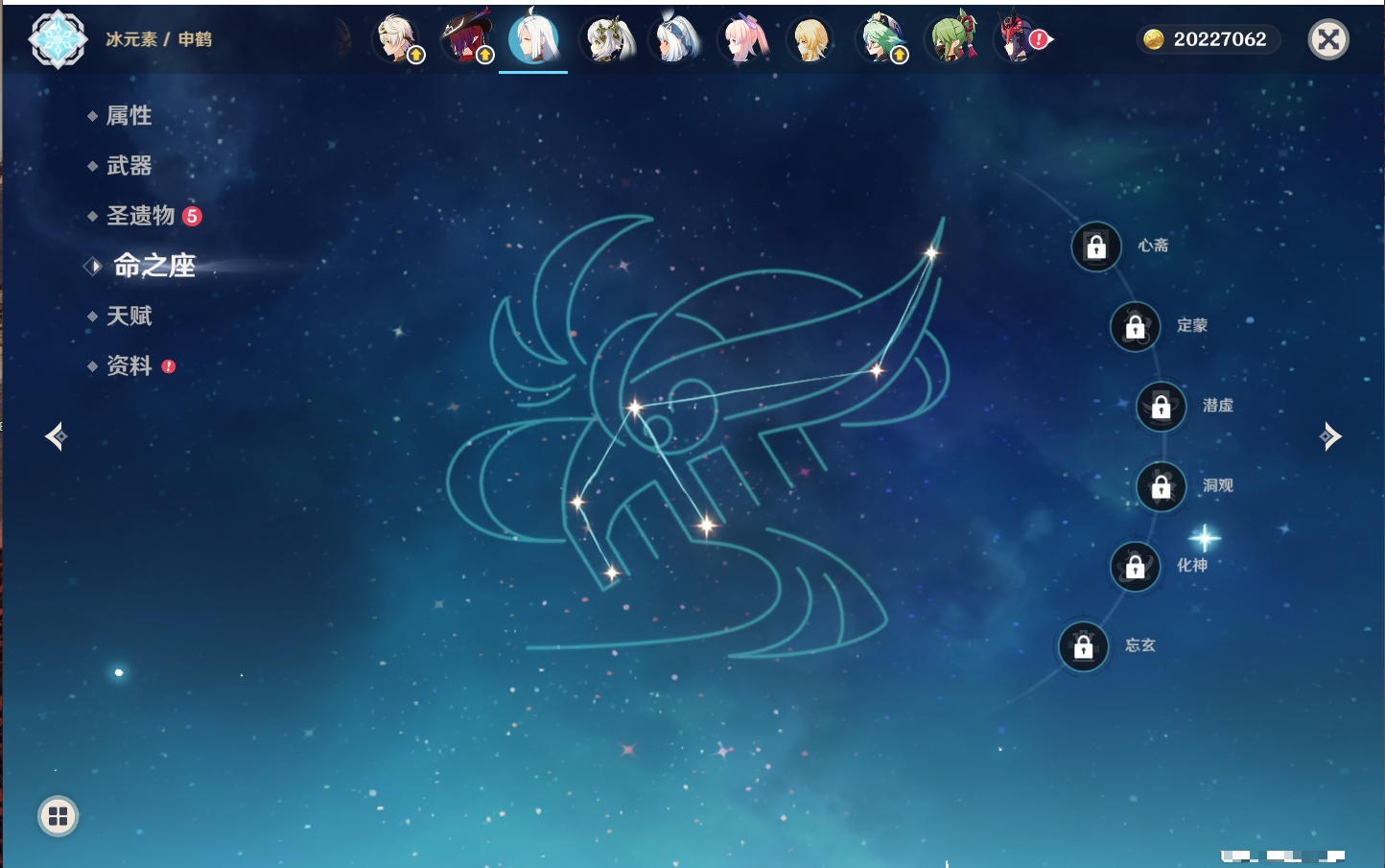This screenshot has height=868, width=1385.
Task: Open the grid menu button at bottom left
Action: coord(58,816)
